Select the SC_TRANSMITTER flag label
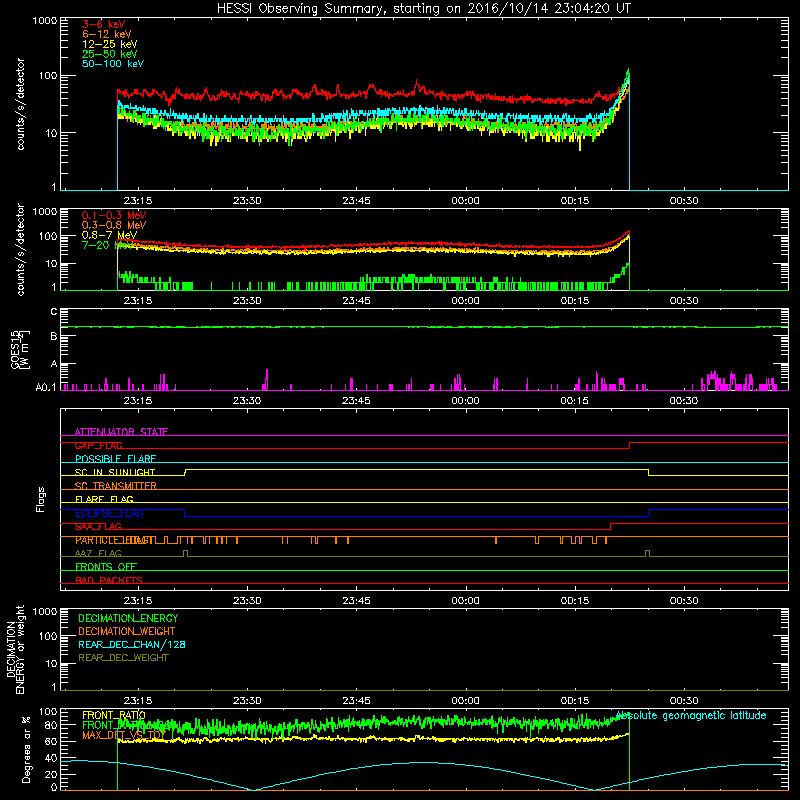The height and width of the screenshot is (800, 800). (116, 486)
